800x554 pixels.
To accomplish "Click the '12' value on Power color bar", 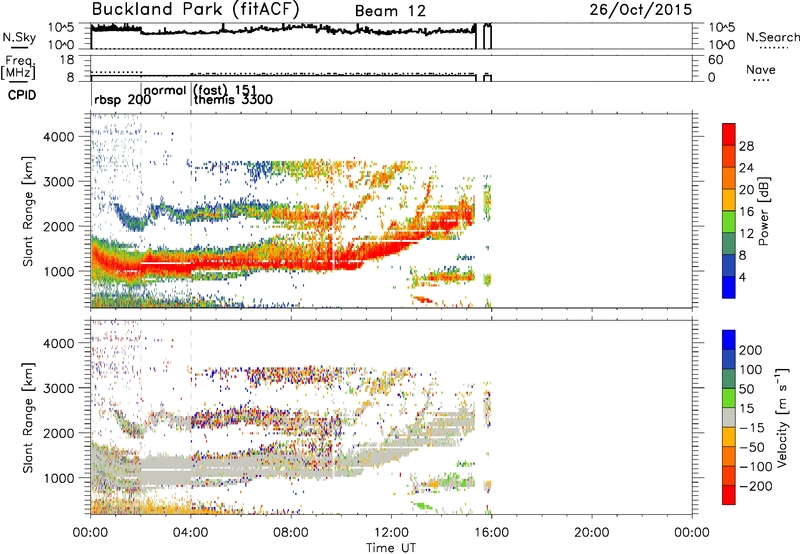I will [746, 234].
